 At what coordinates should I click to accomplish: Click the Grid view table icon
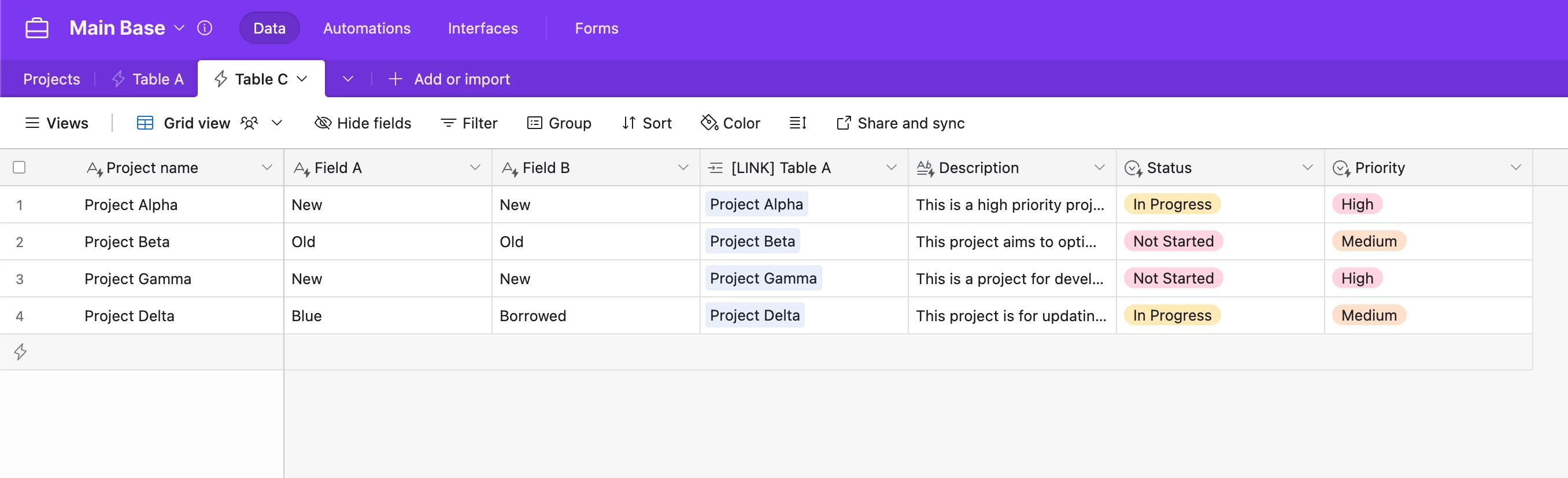pyautogui.click(x=145, y=123)
